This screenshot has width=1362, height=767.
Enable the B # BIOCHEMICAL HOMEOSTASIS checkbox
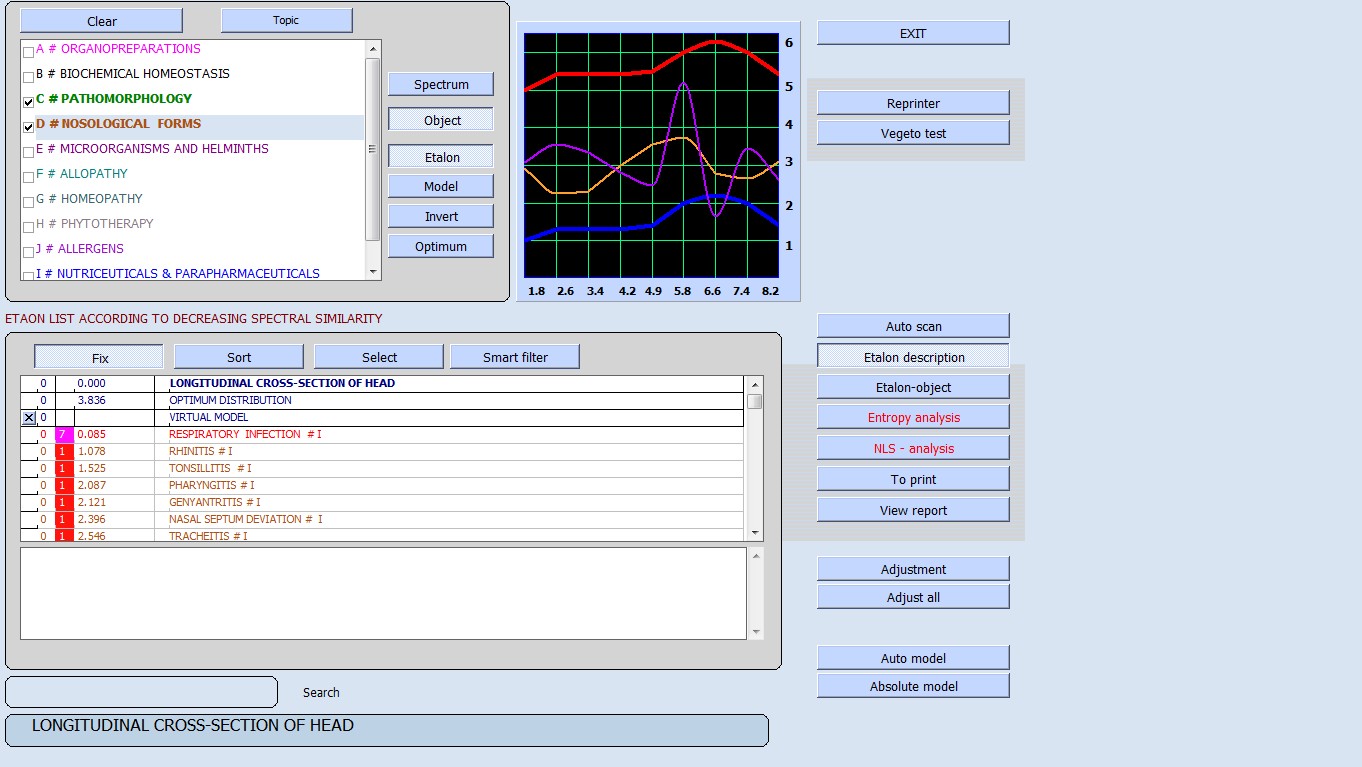click(28, 76)
